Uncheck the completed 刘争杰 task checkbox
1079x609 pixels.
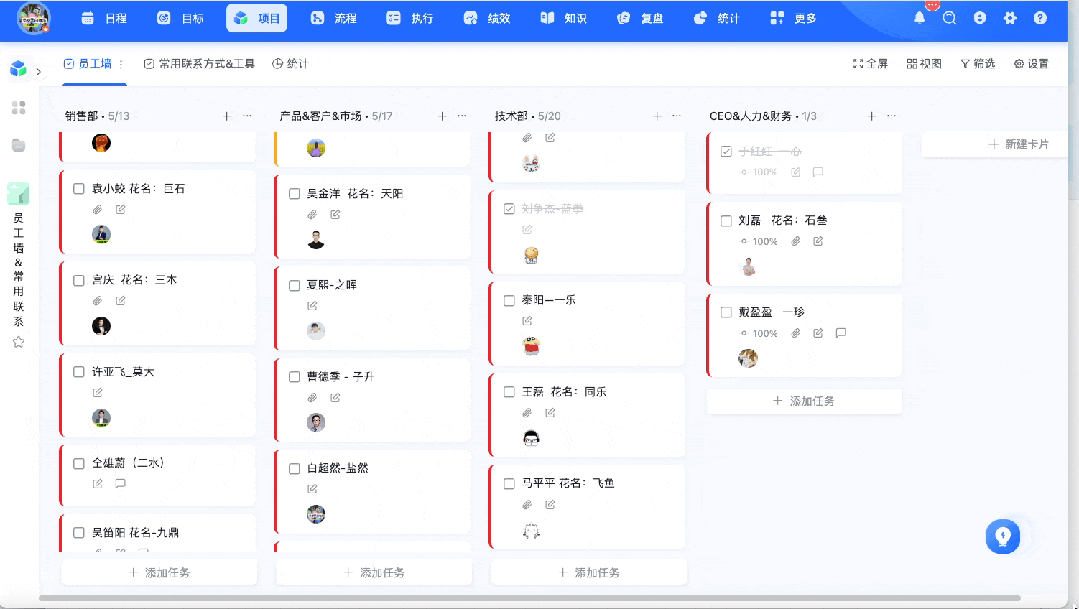[509, 209]
